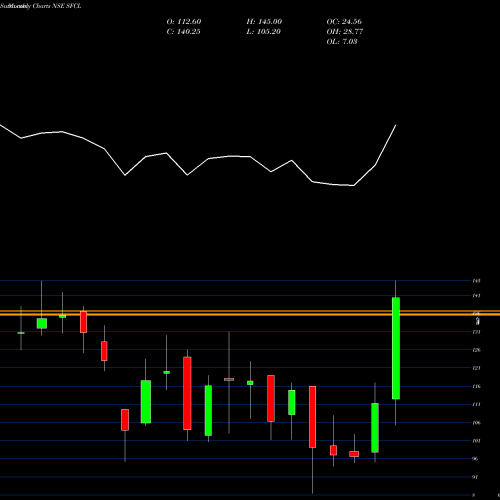Click the 145 price axis label
The height and width of the screenshot is (500, 500).
pos(476,281)
